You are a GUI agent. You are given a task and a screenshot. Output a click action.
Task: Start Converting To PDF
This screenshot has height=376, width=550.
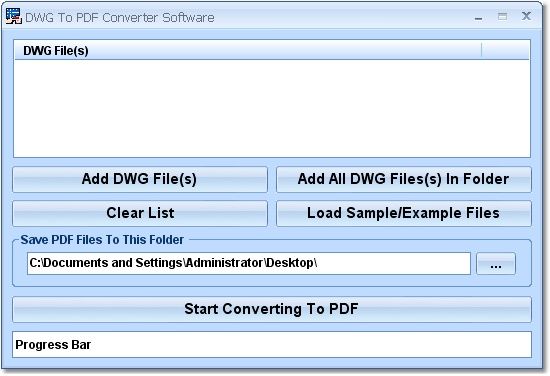(272, 309)
